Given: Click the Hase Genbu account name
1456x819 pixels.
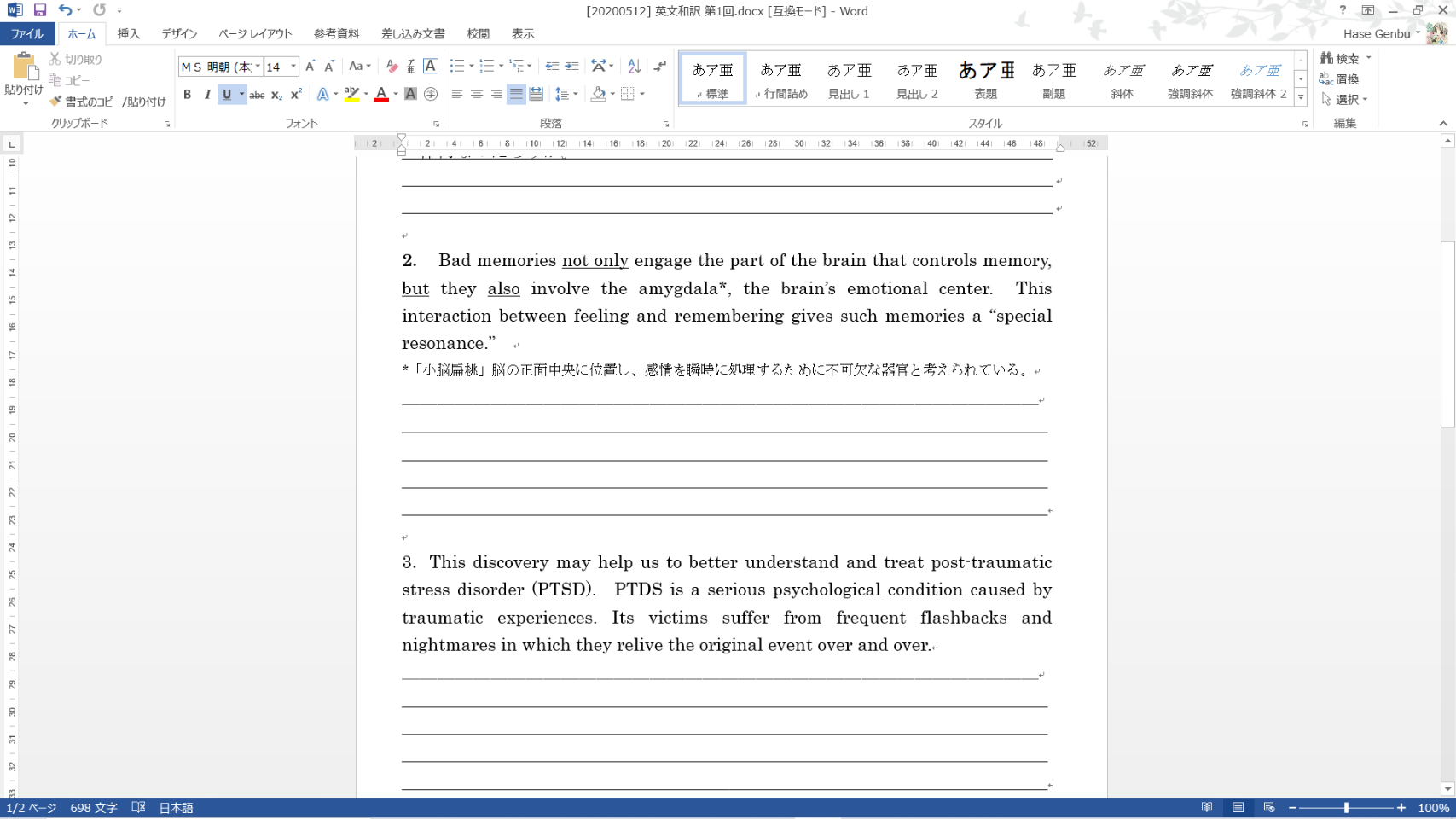Looking at the screenshot, I should pyautogui.click(x=1377, y=33).
